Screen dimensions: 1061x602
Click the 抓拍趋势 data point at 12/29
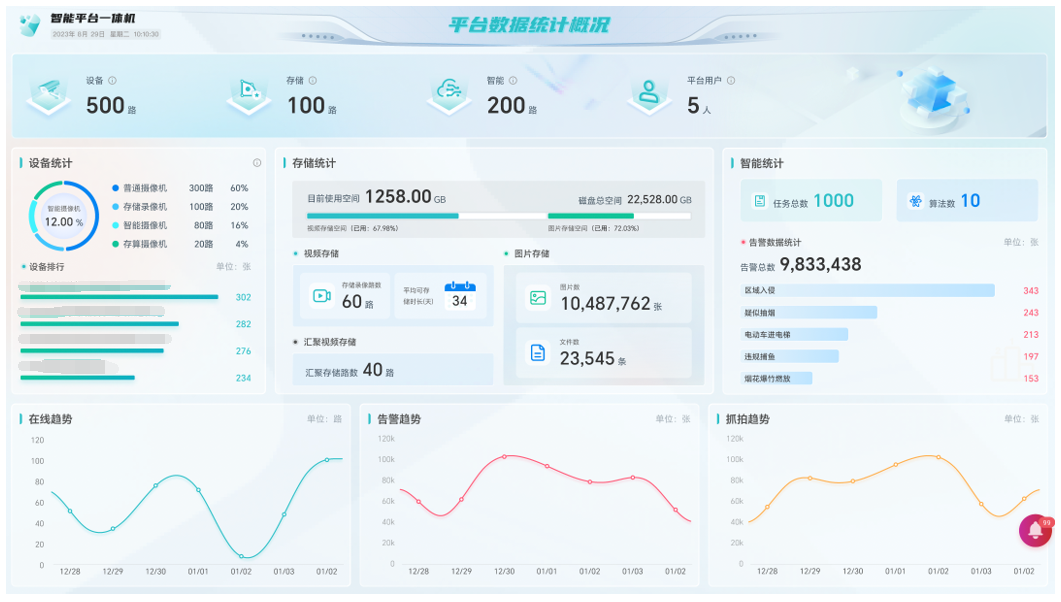pos(810,478)
